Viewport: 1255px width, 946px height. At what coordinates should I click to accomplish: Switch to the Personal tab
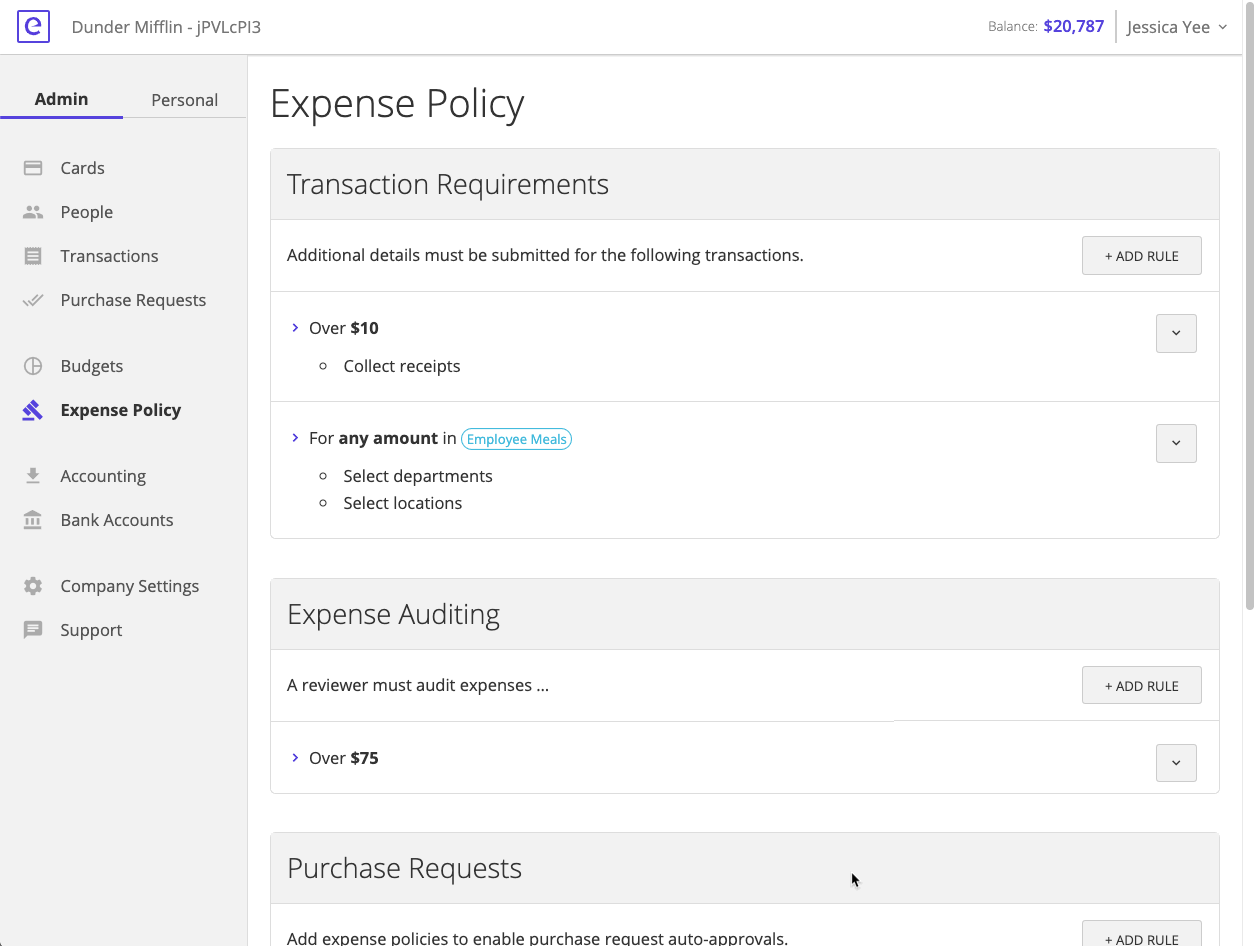coord(184,99)
